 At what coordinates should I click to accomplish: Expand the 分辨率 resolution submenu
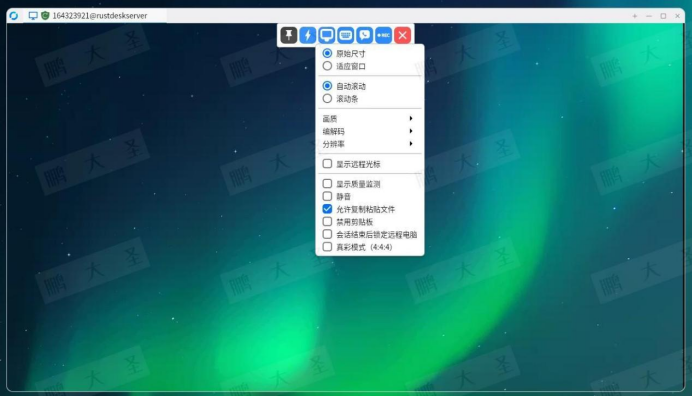[370, 144]
